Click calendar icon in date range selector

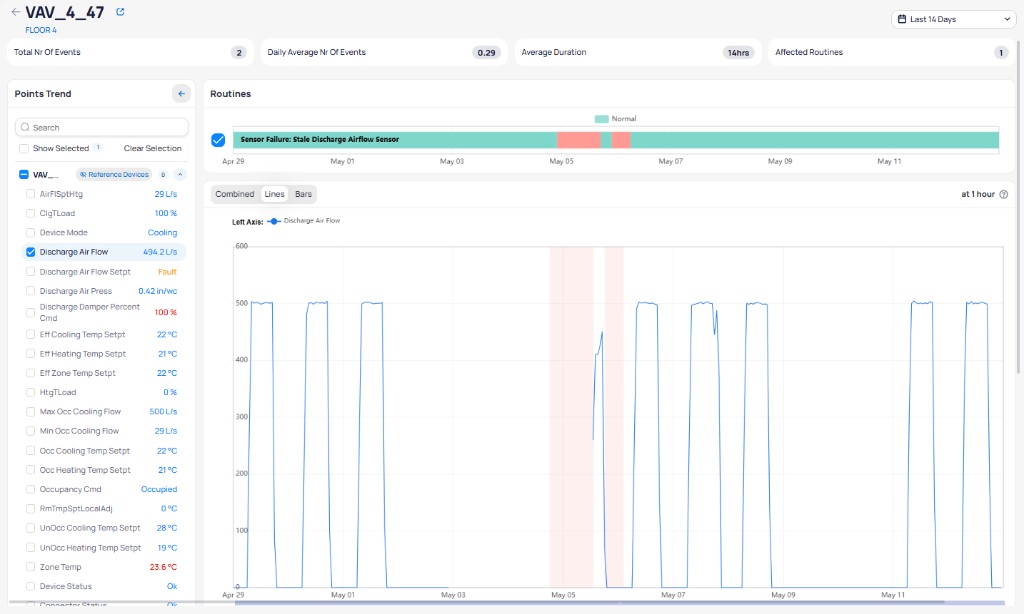click(x=902, y=19)
